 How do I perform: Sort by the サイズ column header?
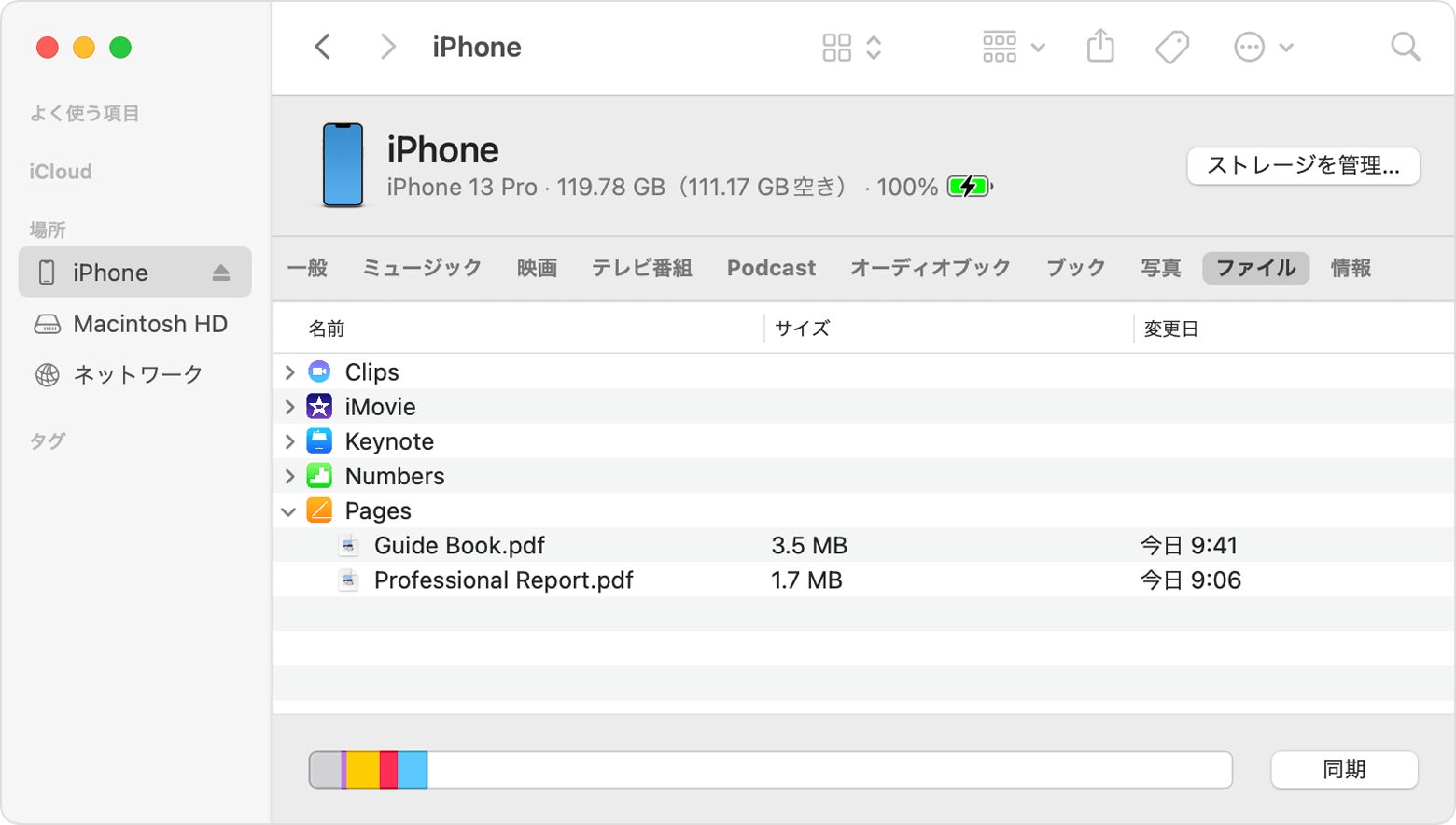pos(802,329)
